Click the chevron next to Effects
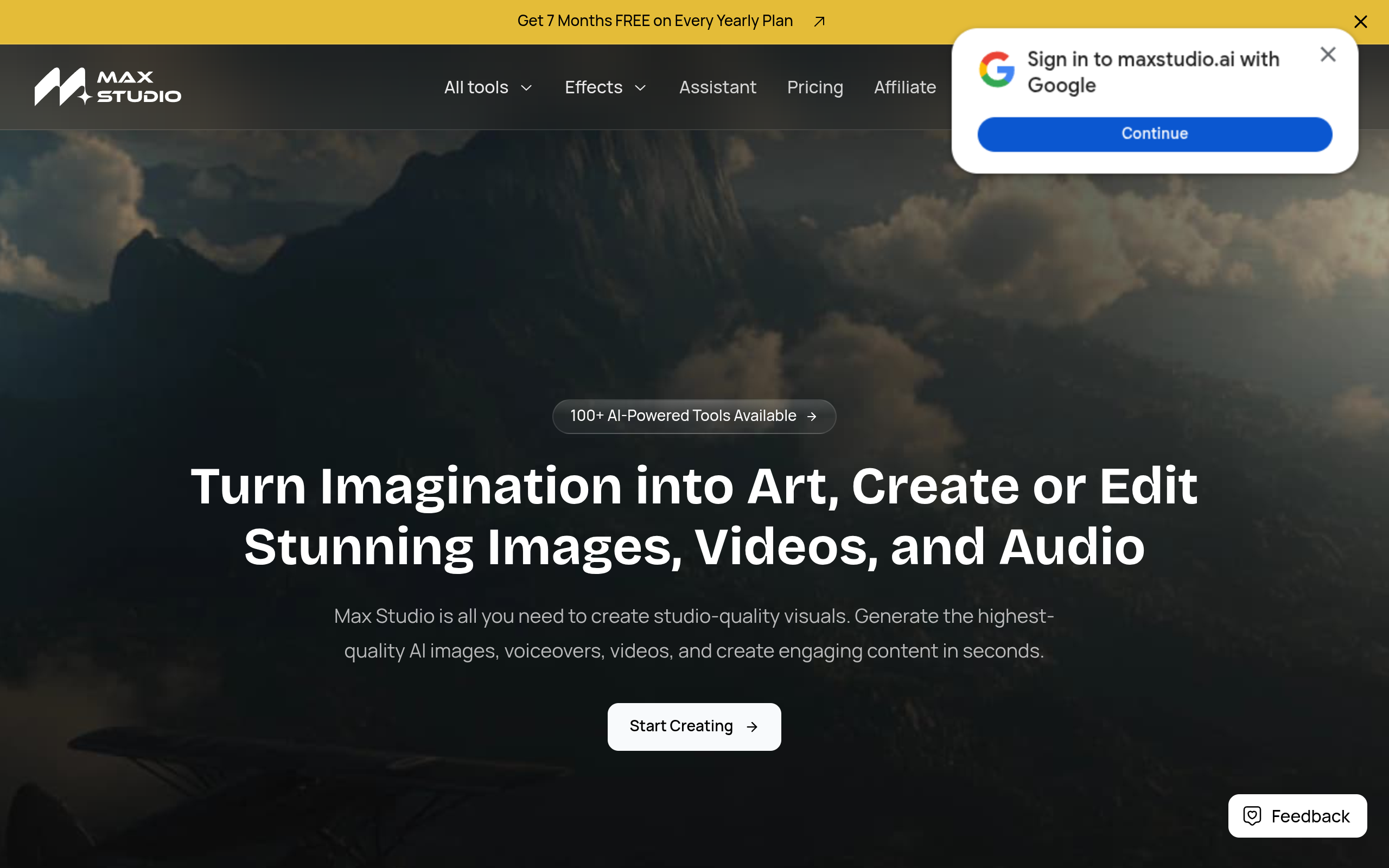Image resolution: width=1389 pixels, height=868 pixels. coord(641,88)
